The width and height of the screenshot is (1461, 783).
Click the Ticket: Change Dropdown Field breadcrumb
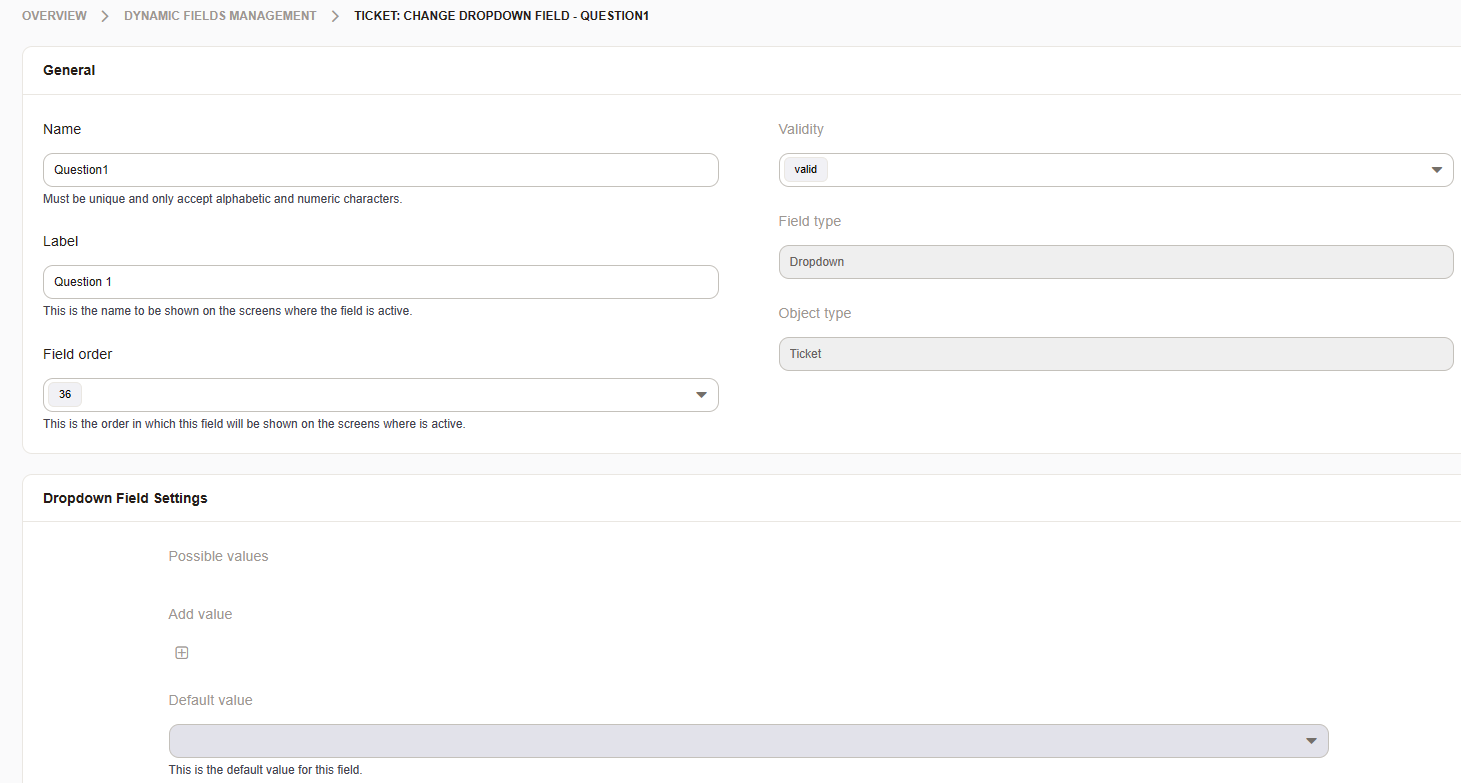pos(501,16)
